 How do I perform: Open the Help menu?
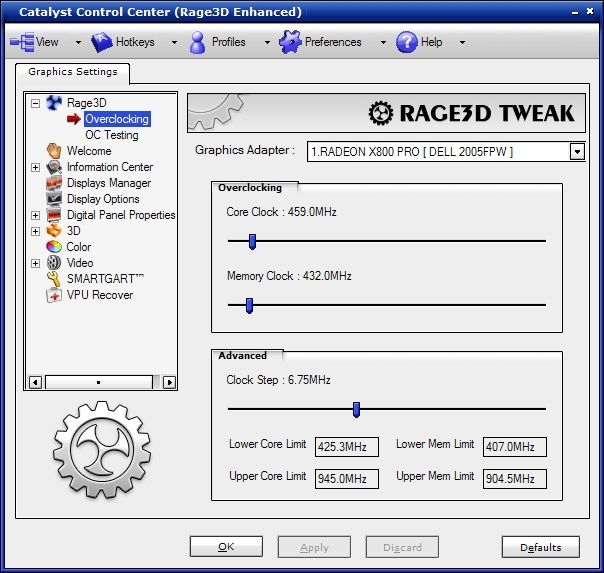coord(431,42)
